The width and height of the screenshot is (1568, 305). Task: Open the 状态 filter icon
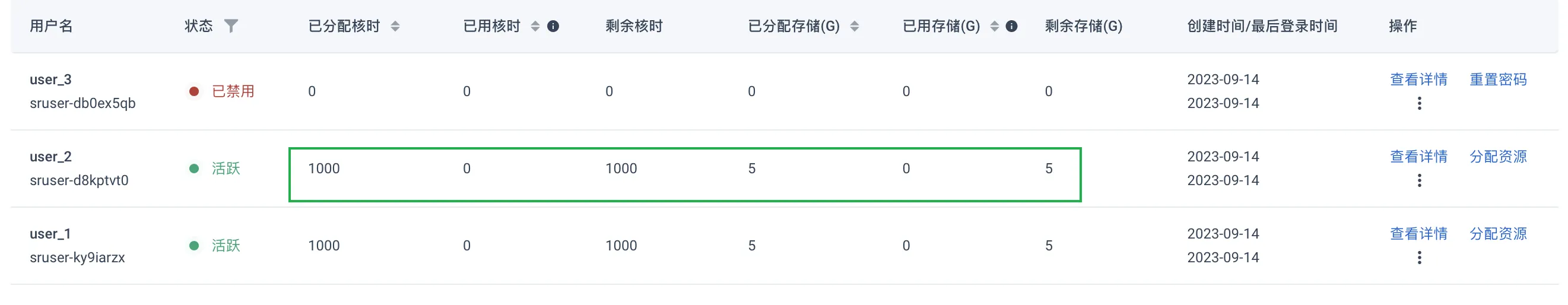pyautogui.click(x=231, y=26)
